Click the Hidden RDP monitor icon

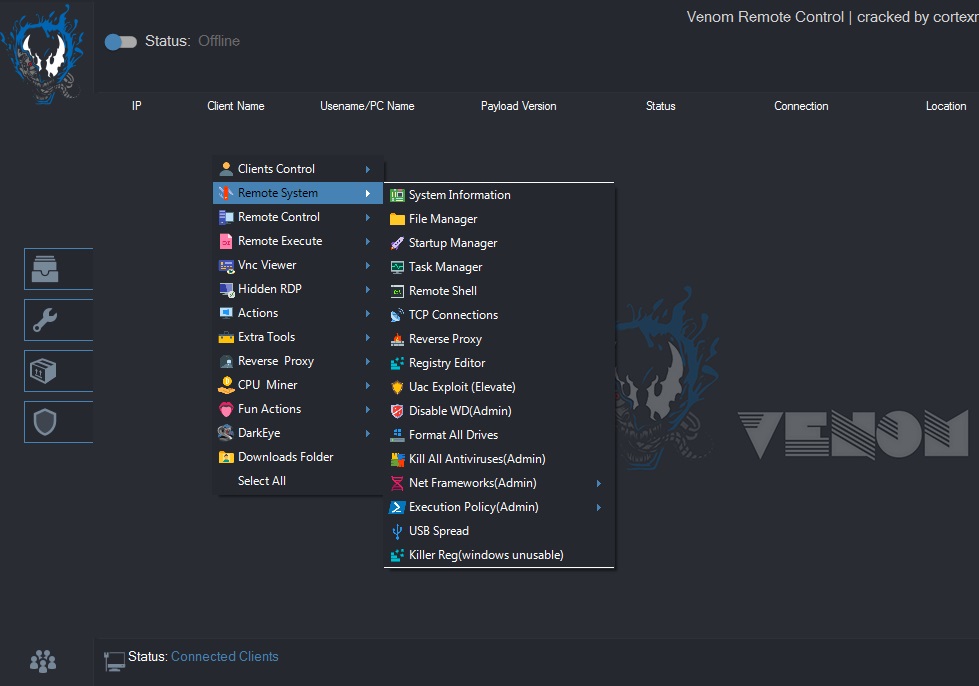(x=226, y=290)
